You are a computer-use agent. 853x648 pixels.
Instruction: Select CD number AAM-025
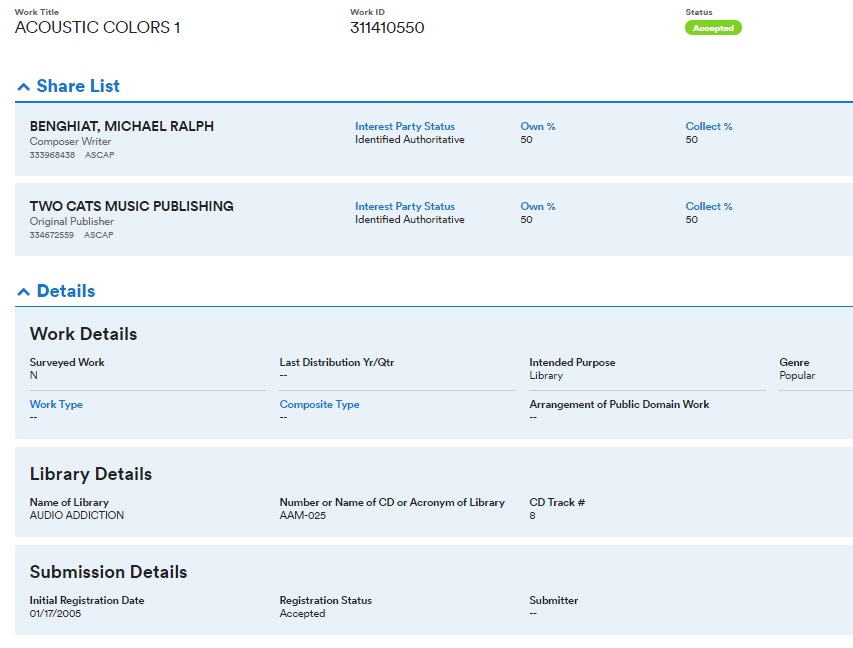click(x=302, y=515)
